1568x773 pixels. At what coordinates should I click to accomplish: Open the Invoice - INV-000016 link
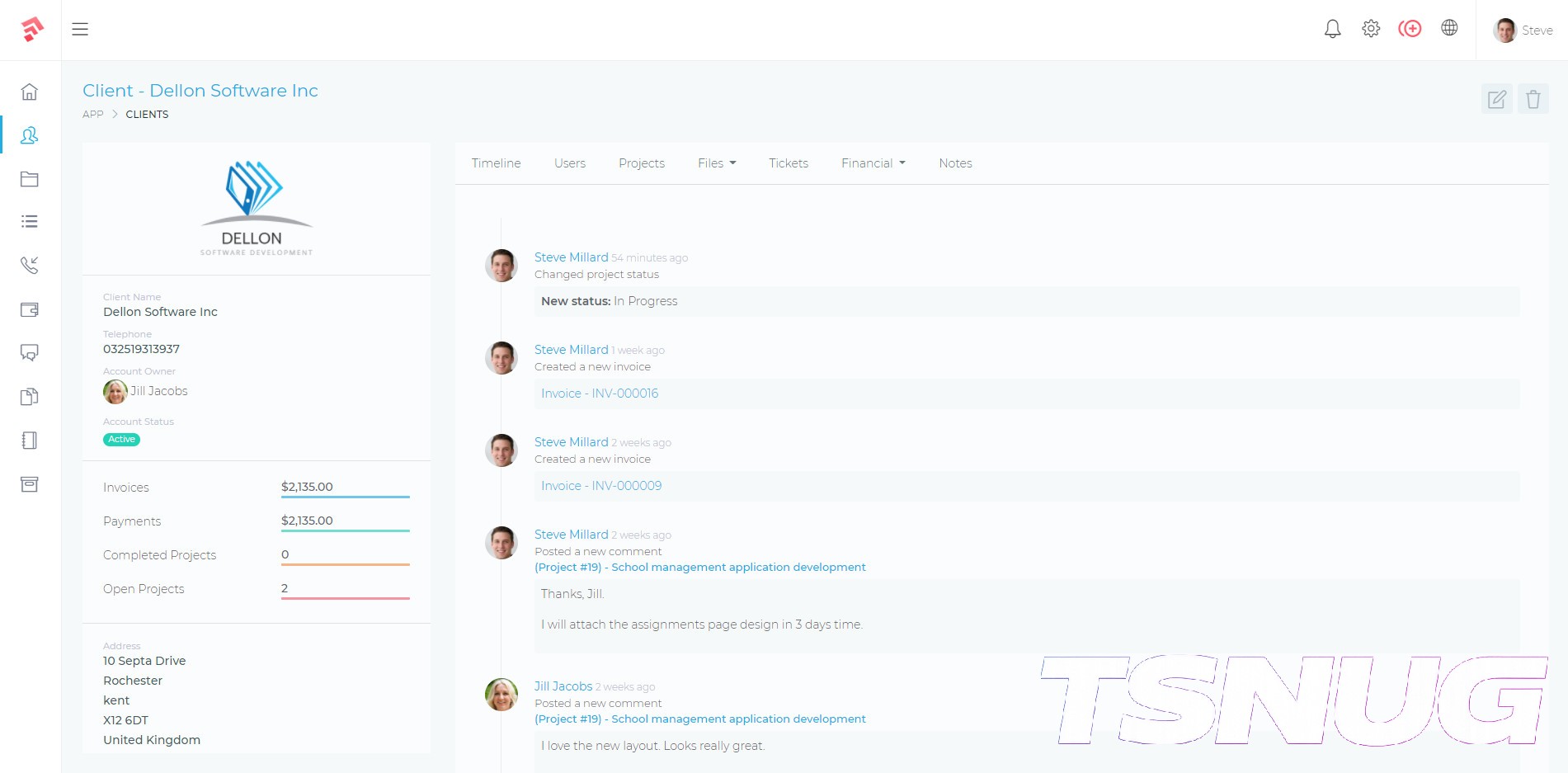point(600,394)
